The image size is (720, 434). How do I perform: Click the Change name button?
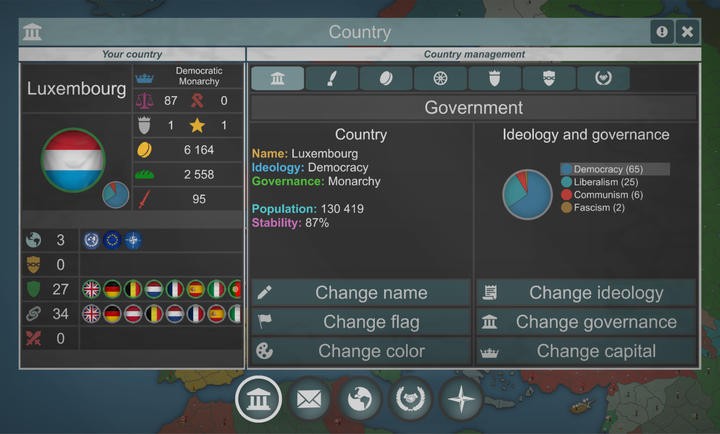361,293
